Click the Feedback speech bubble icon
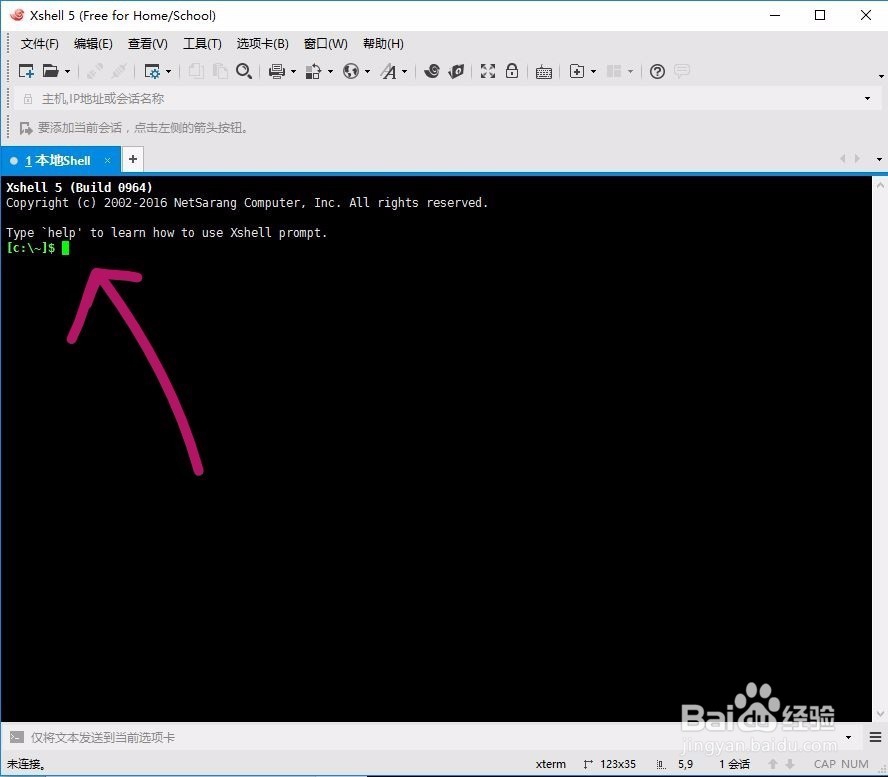This screenshot has height=777, width=888. coord(682,71)
